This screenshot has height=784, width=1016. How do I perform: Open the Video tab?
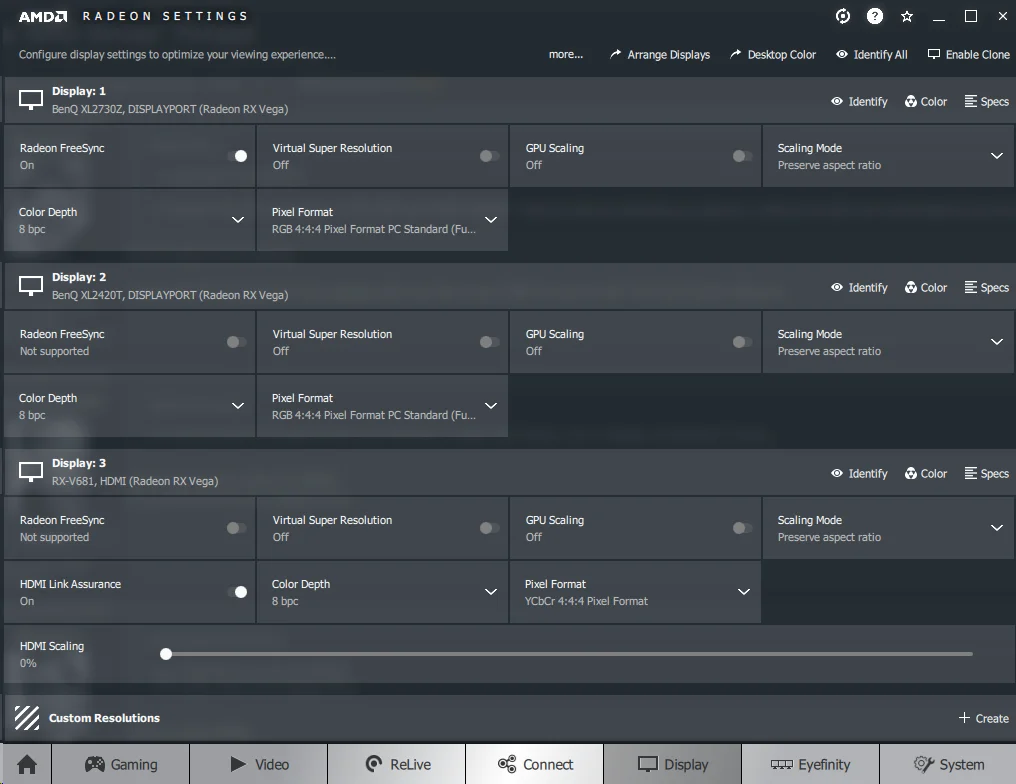tap(259, 765)
